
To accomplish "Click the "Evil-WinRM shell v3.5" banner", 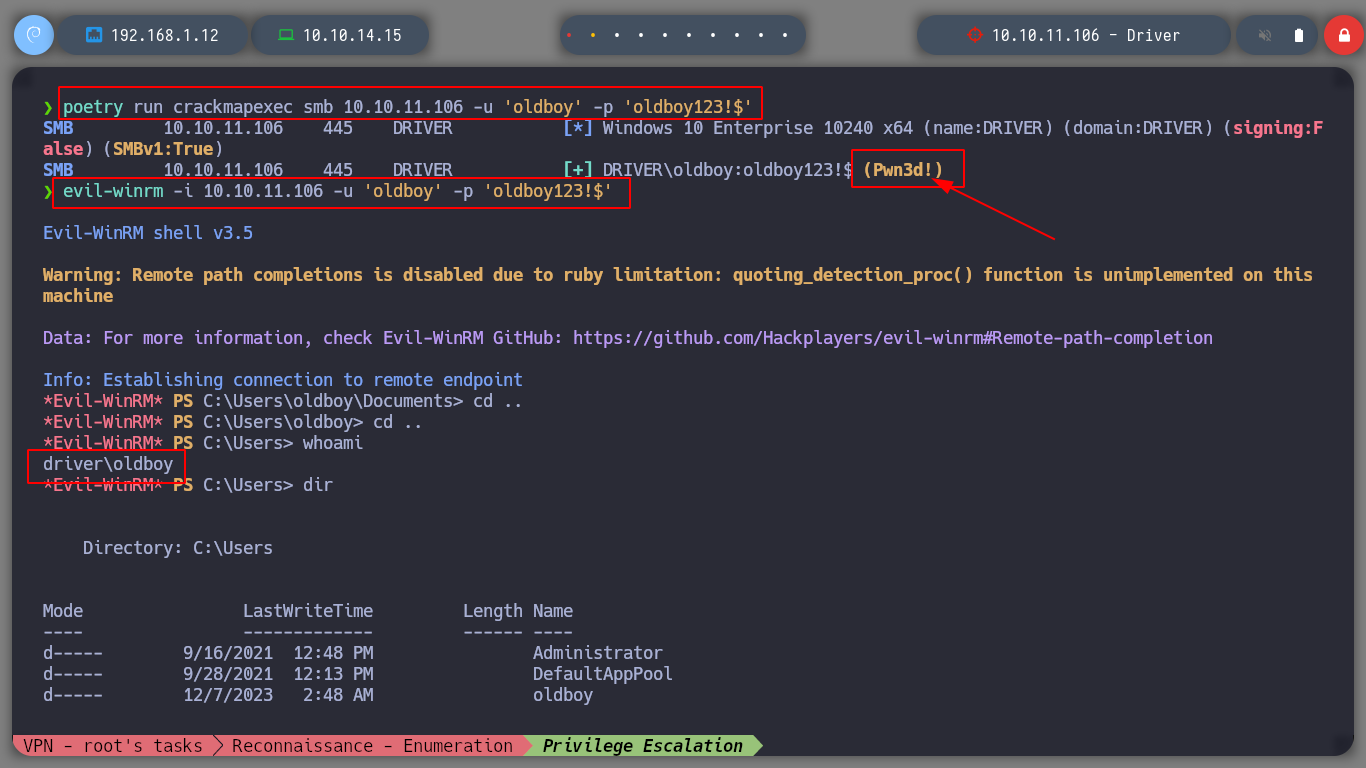I will pos(148,233).
